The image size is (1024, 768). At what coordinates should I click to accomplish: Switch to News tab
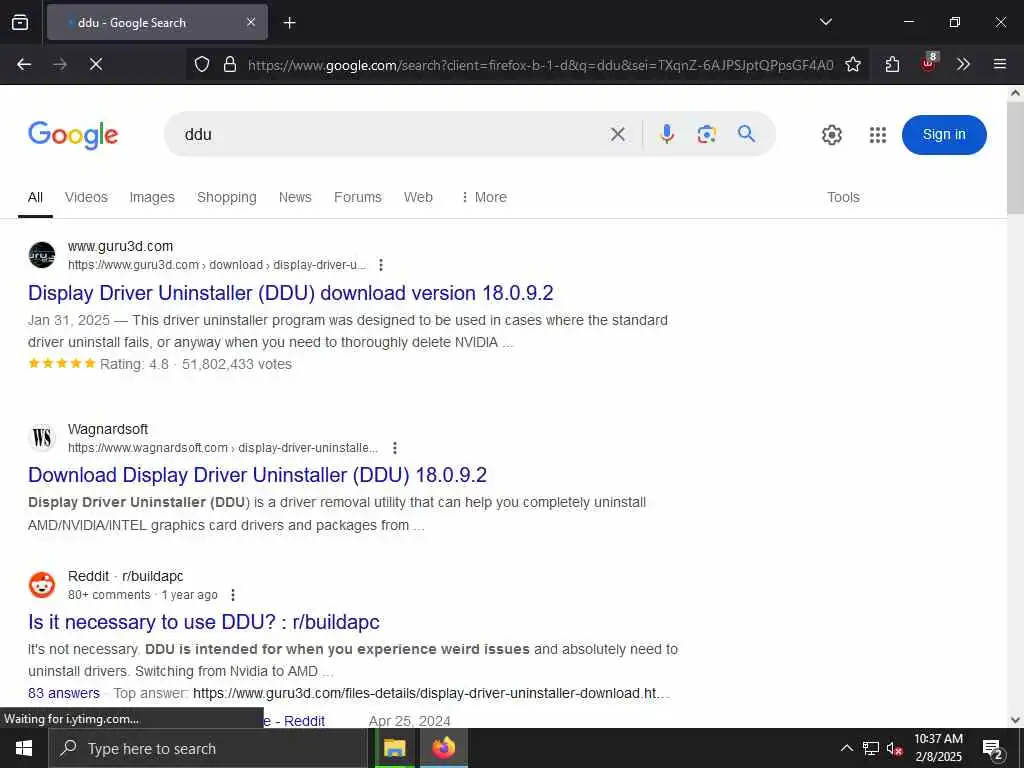(295, 197)
